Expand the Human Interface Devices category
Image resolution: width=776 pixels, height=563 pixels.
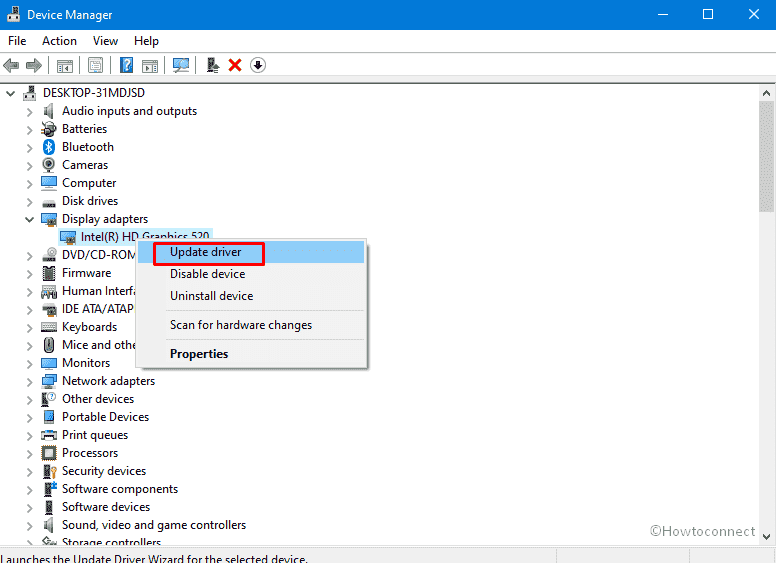(29, 292)
